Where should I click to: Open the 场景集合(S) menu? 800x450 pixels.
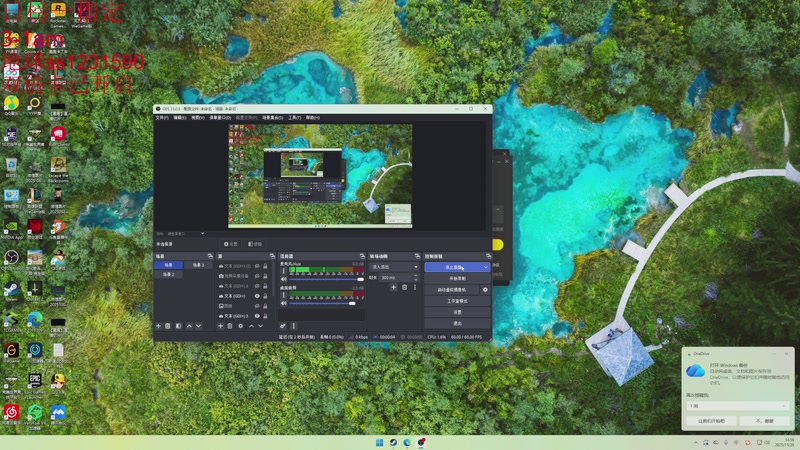point(272,118)
